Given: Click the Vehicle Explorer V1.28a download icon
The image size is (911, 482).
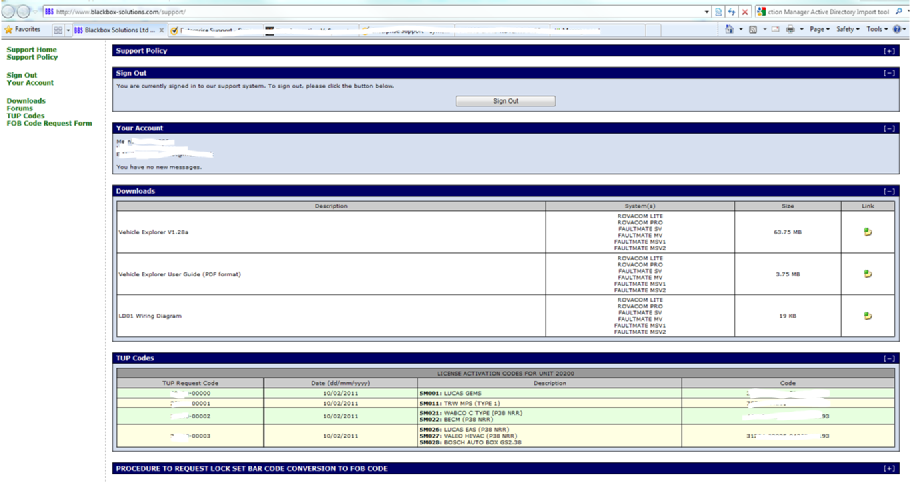Looking at the screenshot, I should click(867, 232).
